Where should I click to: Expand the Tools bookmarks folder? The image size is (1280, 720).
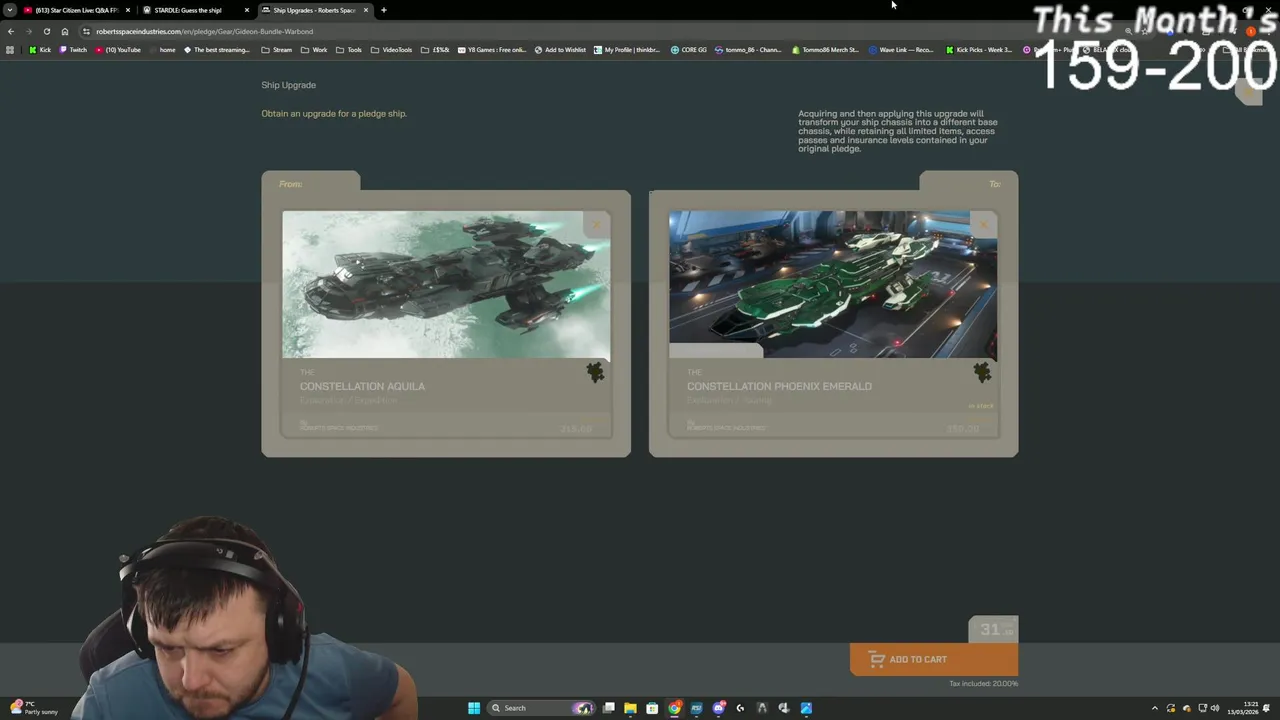pyautogui.click(x=349, y=49)
